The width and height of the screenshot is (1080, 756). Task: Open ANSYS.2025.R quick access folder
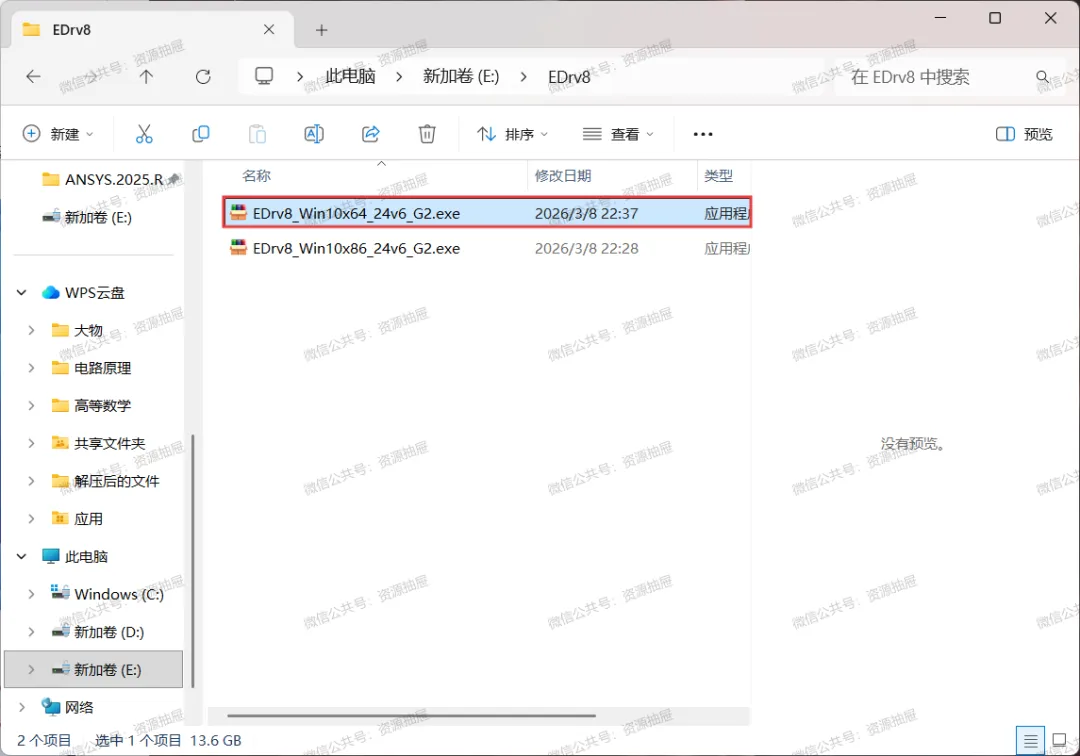pos(103,179)
